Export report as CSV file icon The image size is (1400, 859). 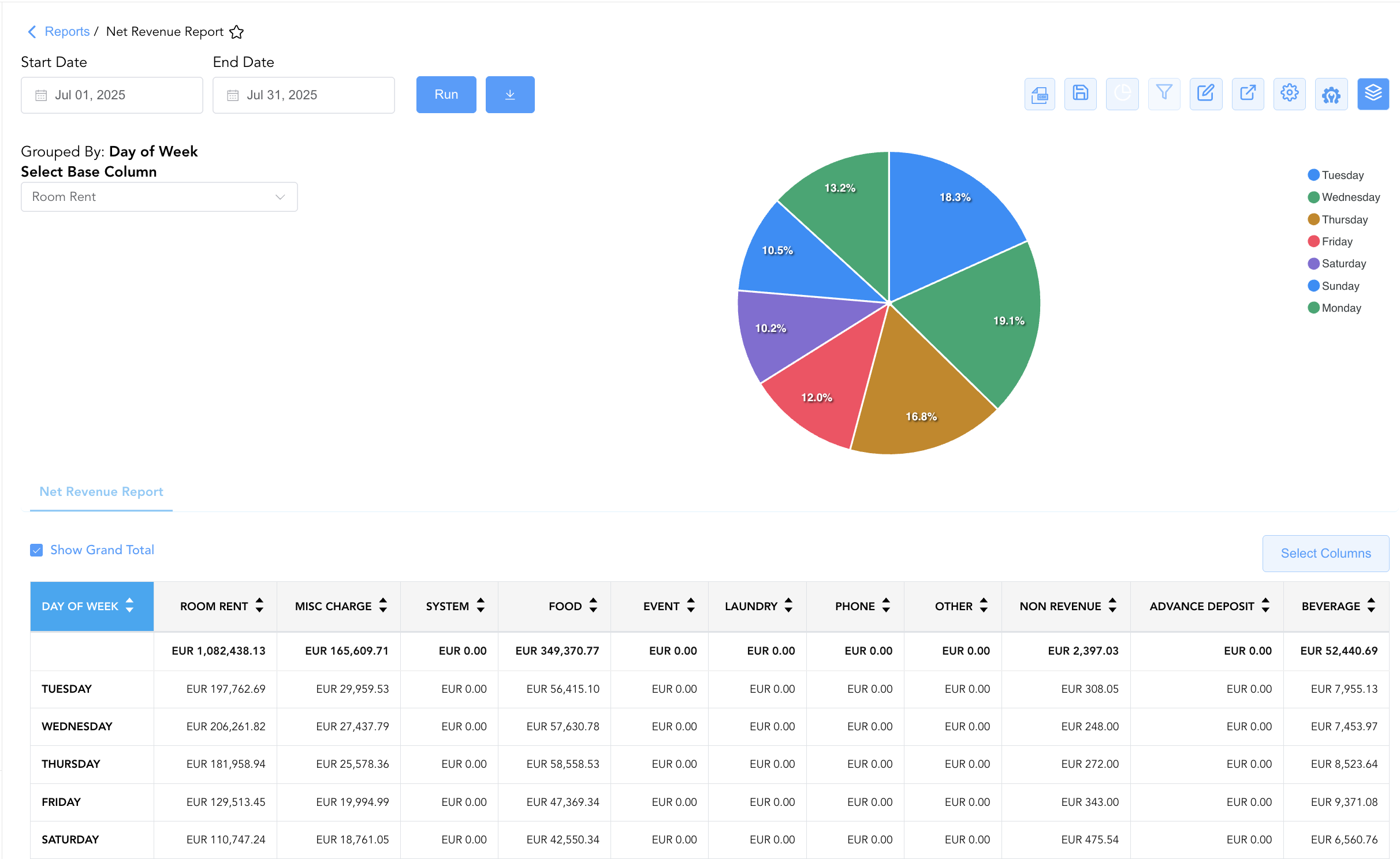[1039, 94]
